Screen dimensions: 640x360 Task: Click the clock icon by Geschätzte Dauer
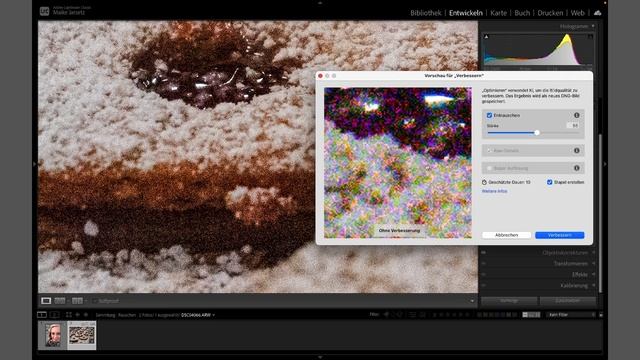(484, 182)
